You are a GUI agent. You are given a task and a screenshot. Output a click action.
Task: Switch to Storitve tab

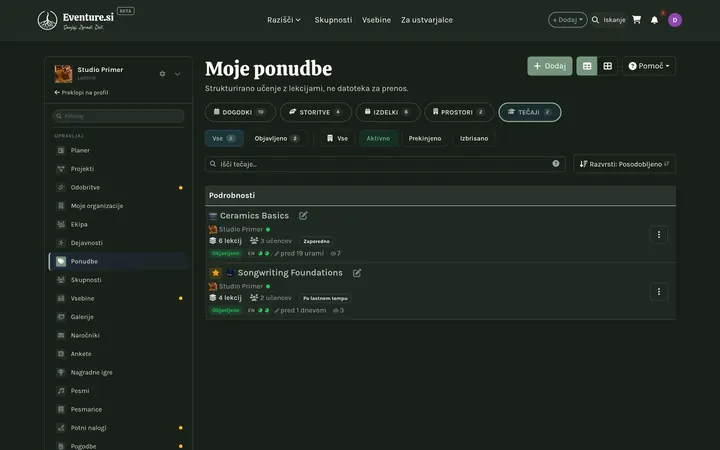click(x=315, y=112)
